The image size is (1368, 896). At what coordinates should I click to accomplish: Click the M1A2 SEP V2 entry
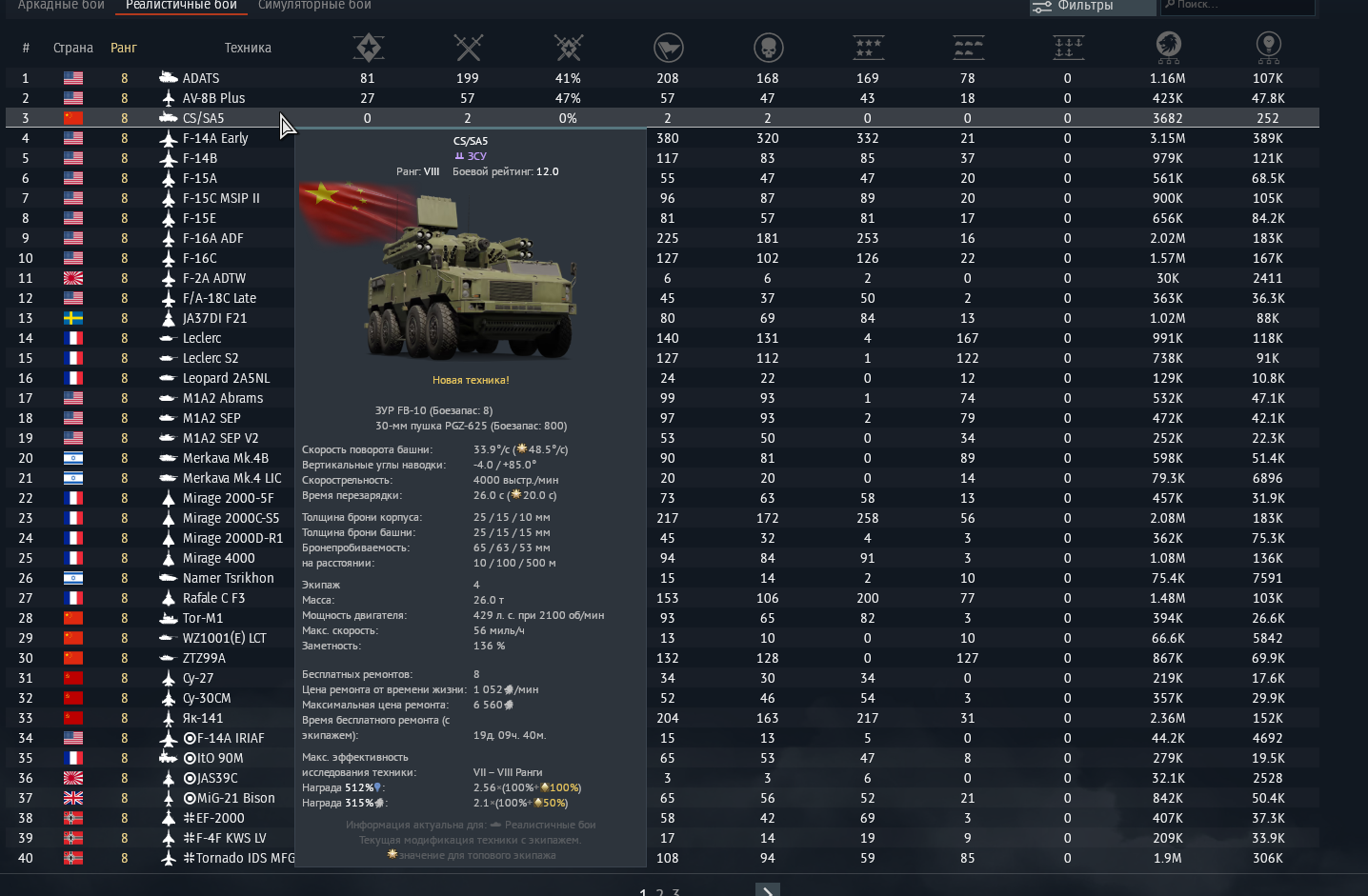tap(220, 438)
